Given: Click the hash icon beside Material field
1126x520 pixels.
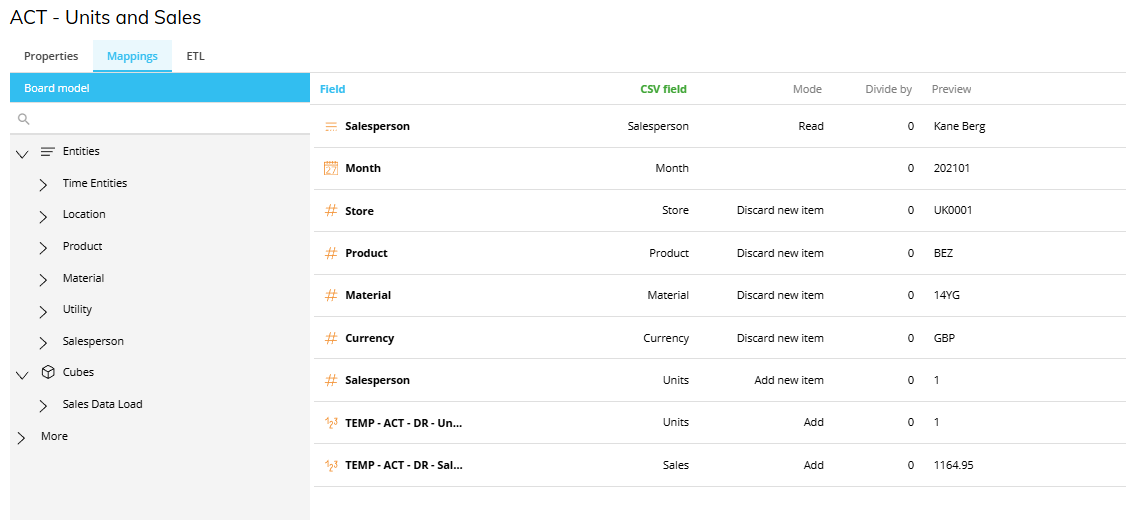Looking at the screenshot, I should click(x=331, y=295).
